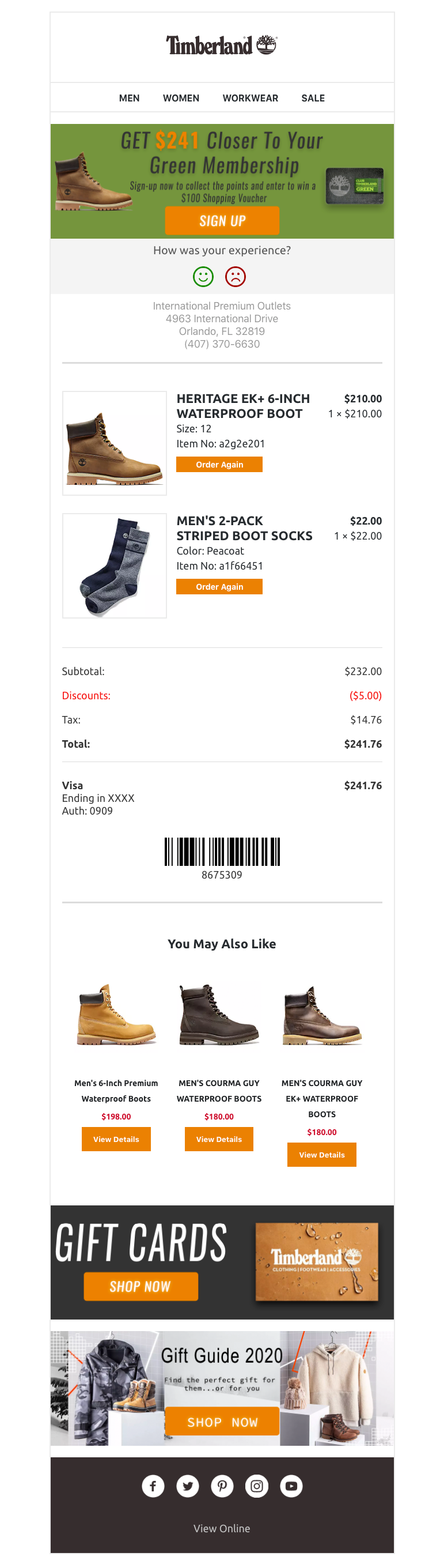
Task: Order Again the striped boot socks
Action: point(219,587)
